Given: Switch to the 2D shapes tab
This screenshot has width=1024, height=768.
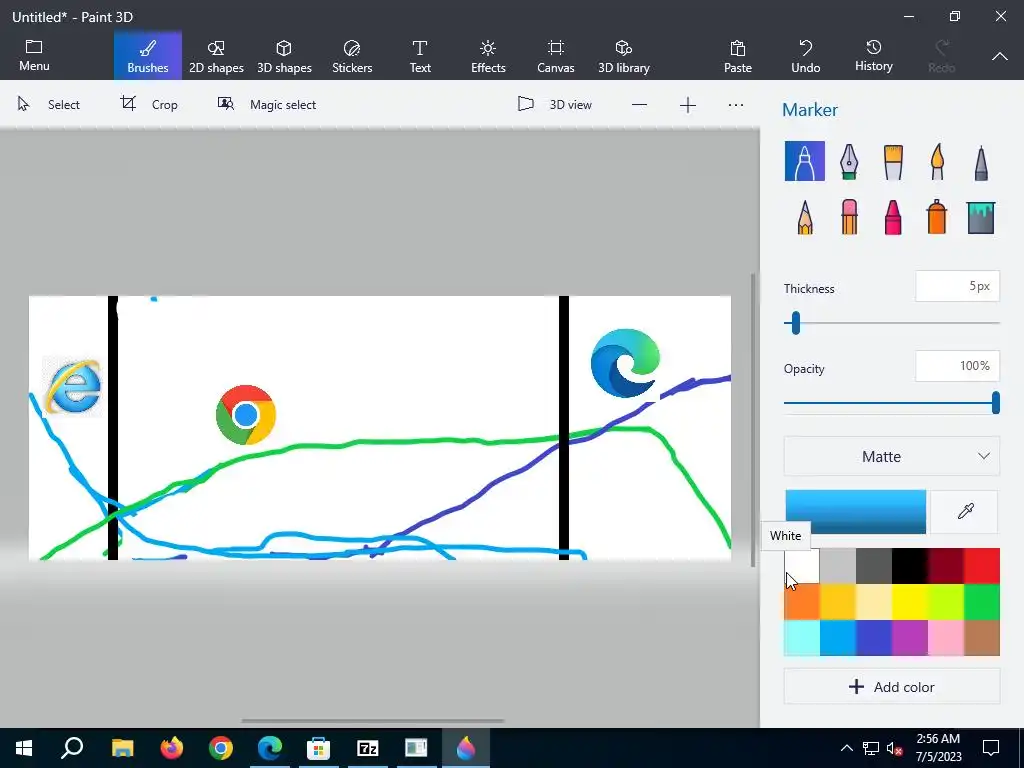Looking at the screenshot, I should pos(216,57).
